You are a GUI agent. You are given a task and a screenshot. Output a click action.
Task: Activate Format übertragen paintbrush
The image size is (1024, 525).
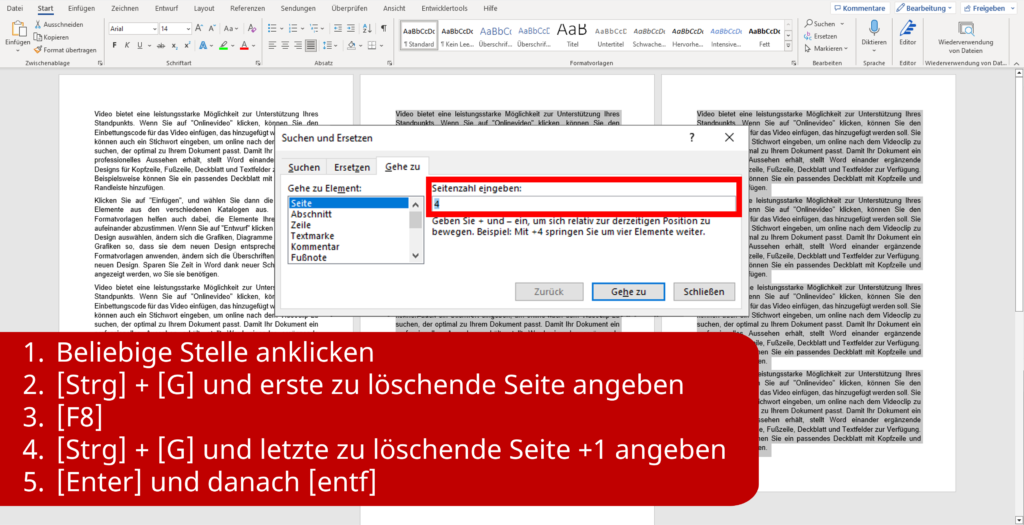65,50
